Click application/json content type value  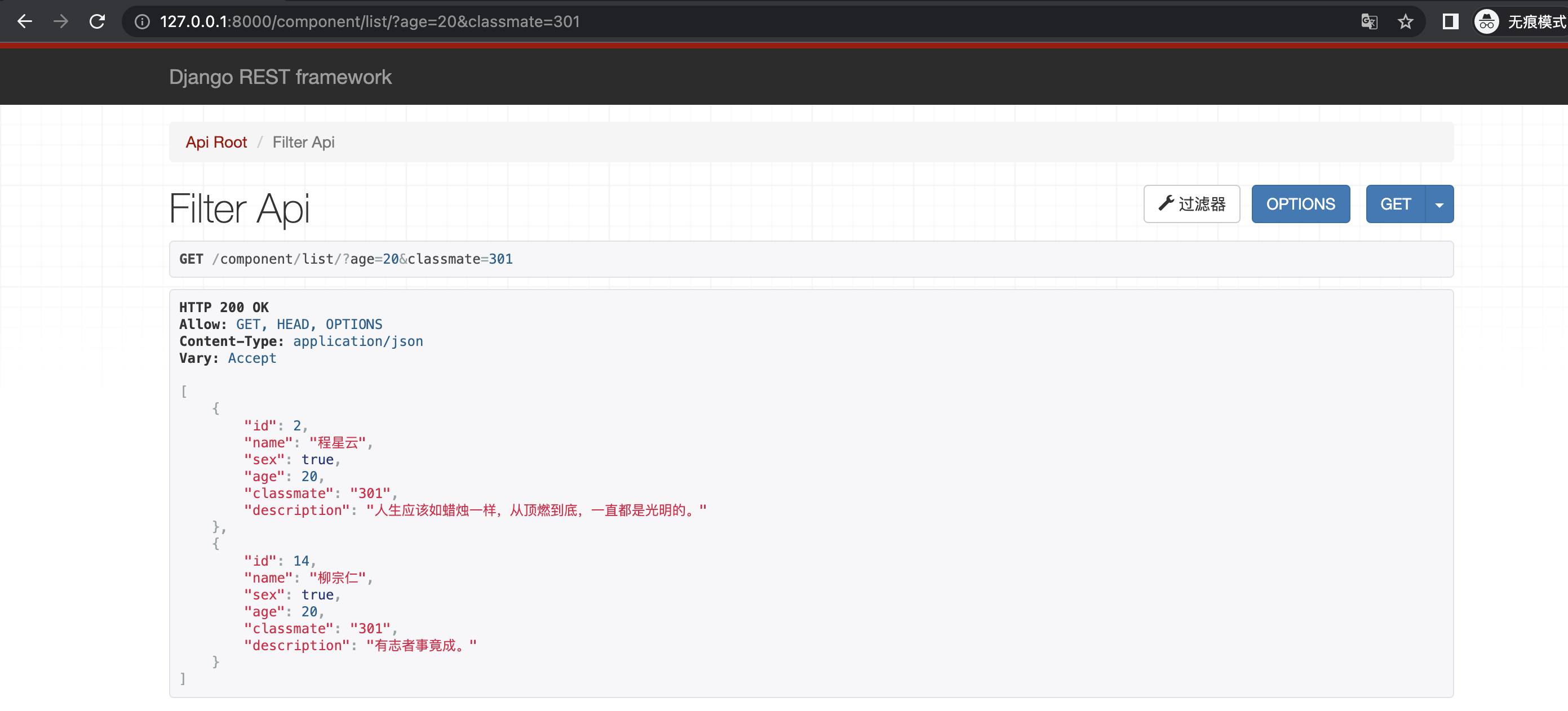[358, 341]
